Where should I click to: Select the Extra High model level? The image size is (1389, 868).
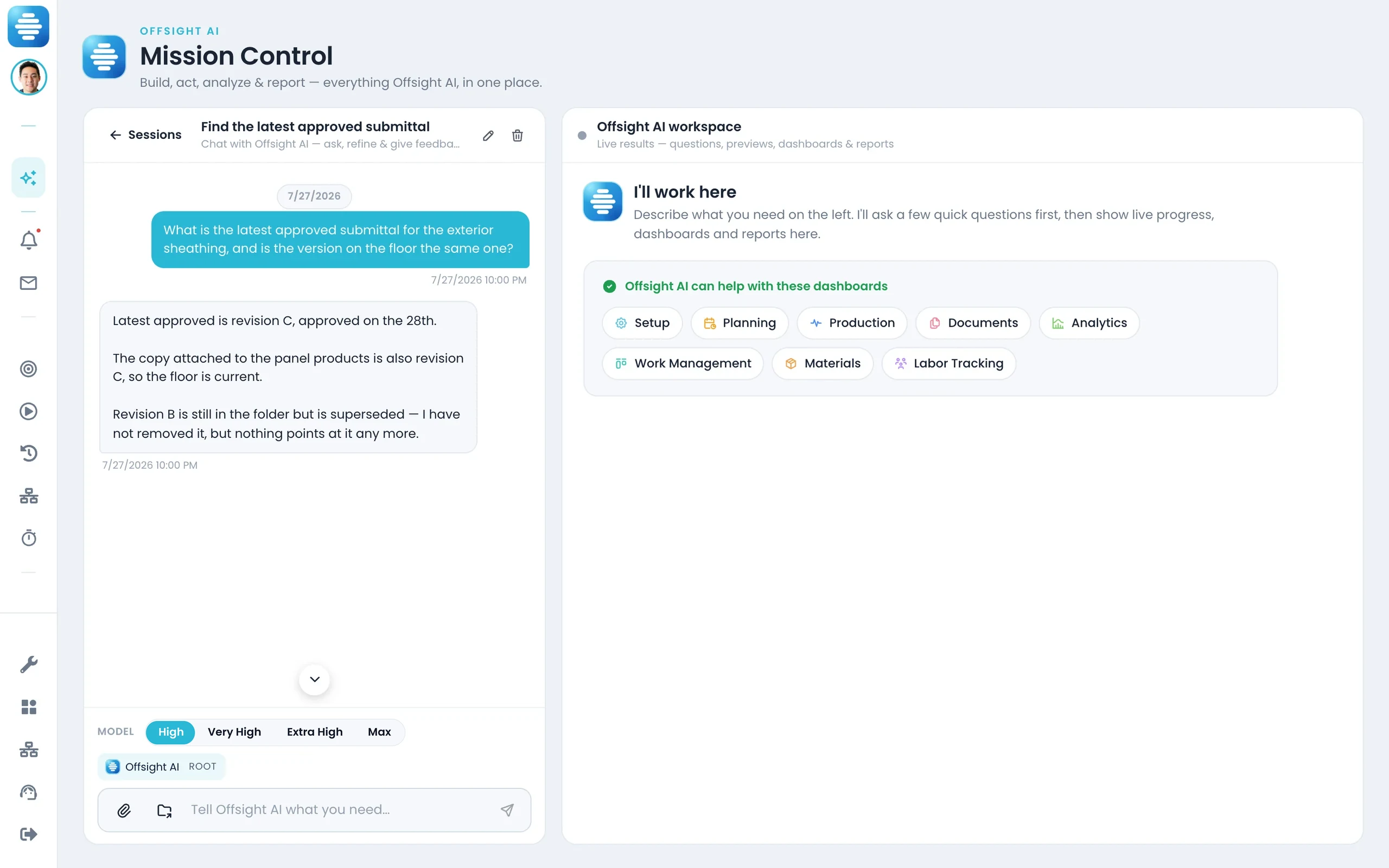(x=315, y=732)
